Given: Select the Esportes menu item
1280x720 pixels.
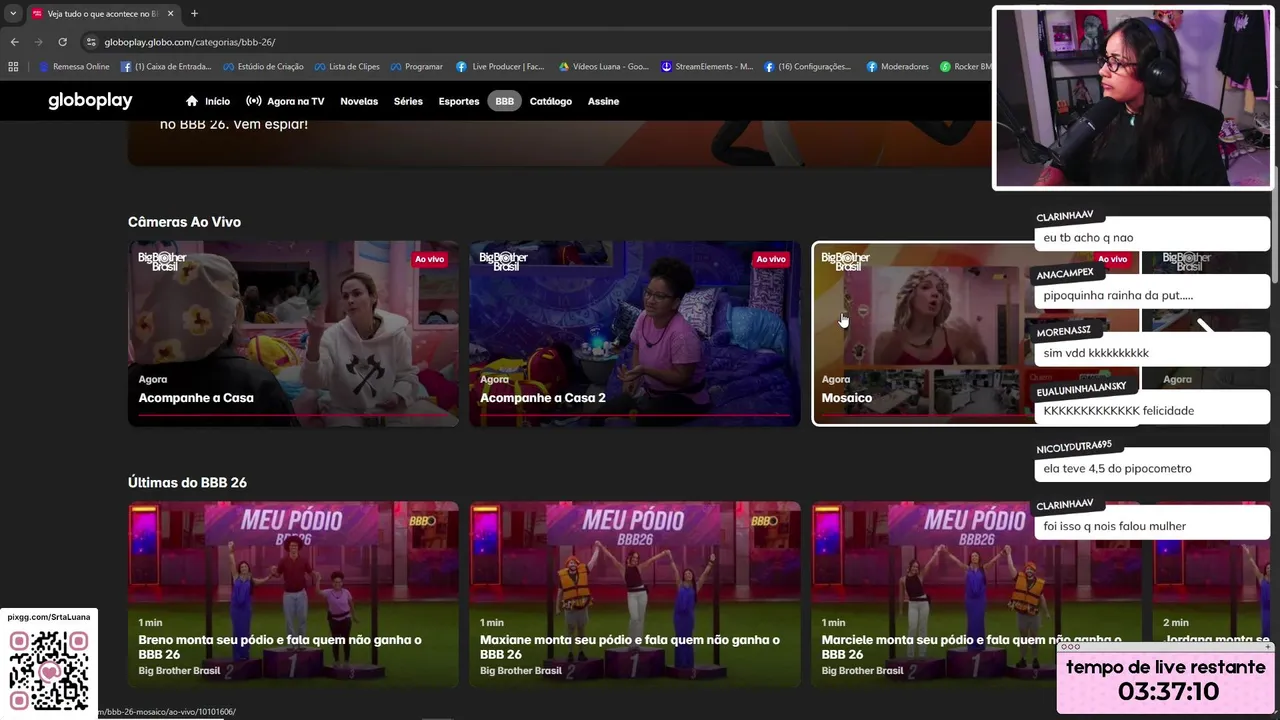Looking at the screenshot, I should coord(459,101).
